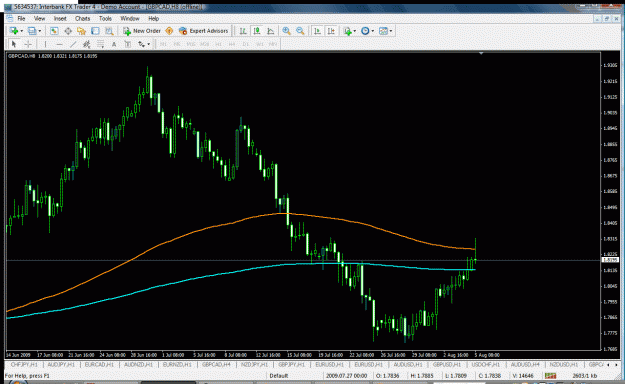Open the View menu
The width and height of the screenshot is (625, 384).
39,18
